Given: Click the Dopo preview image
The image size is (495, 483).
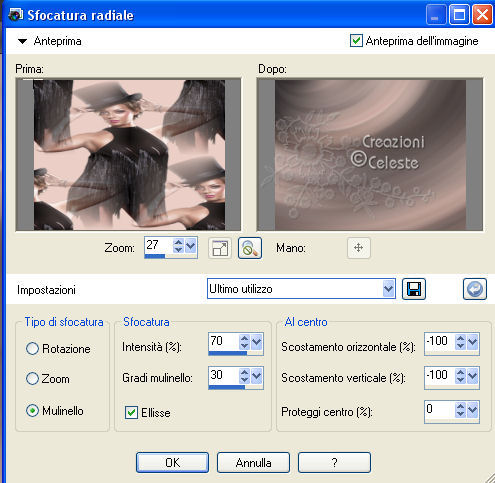Looking at the screenshot, I should click(x=370, y=155).
